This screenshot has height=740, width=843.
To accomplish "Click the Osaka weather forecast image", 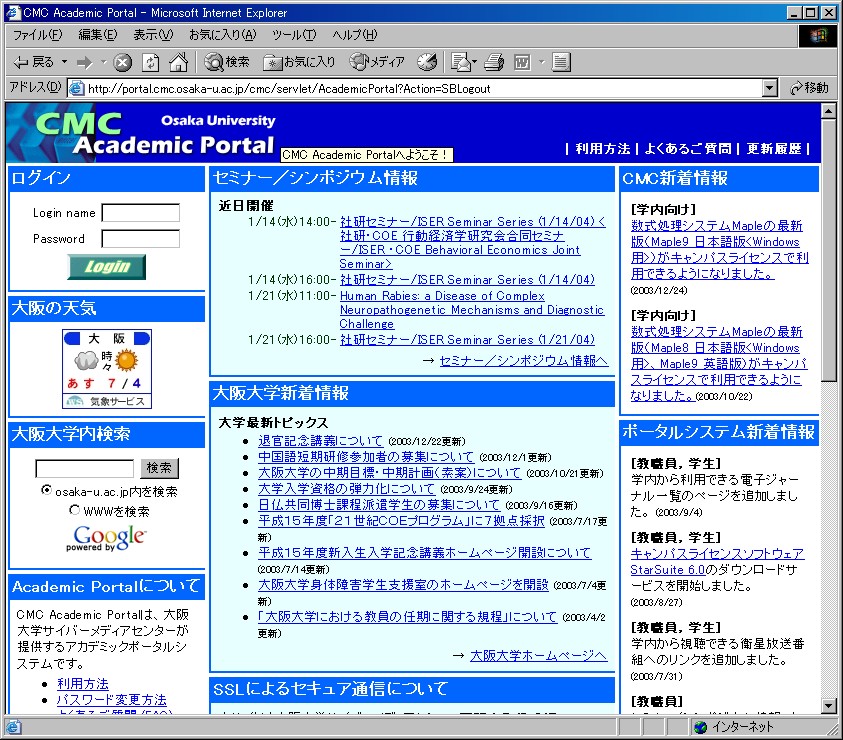I will (x=107, y=369).
